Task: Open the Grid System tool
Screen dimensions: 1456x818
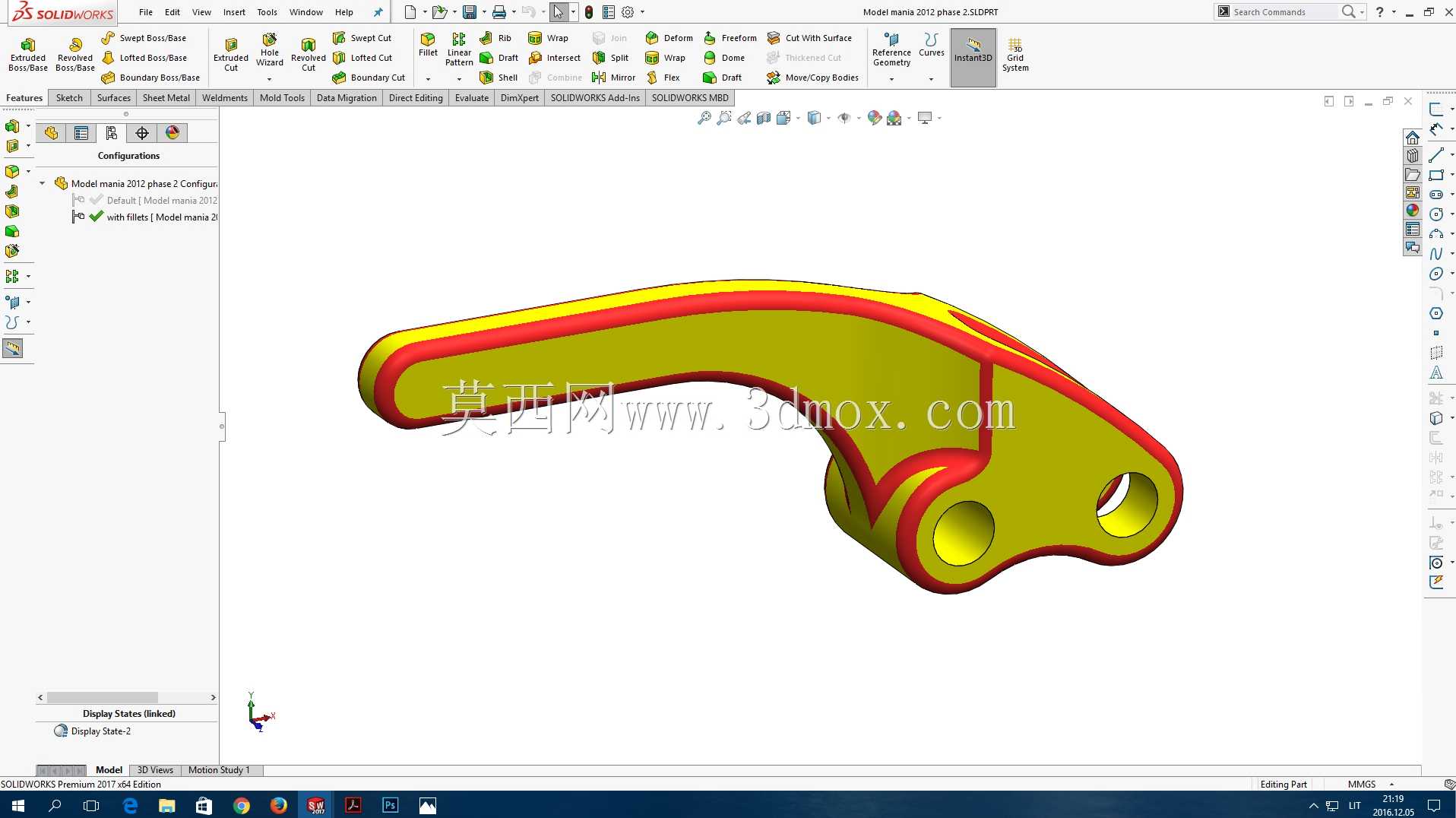Action: pyautogui.click(x=1015, y=54)
